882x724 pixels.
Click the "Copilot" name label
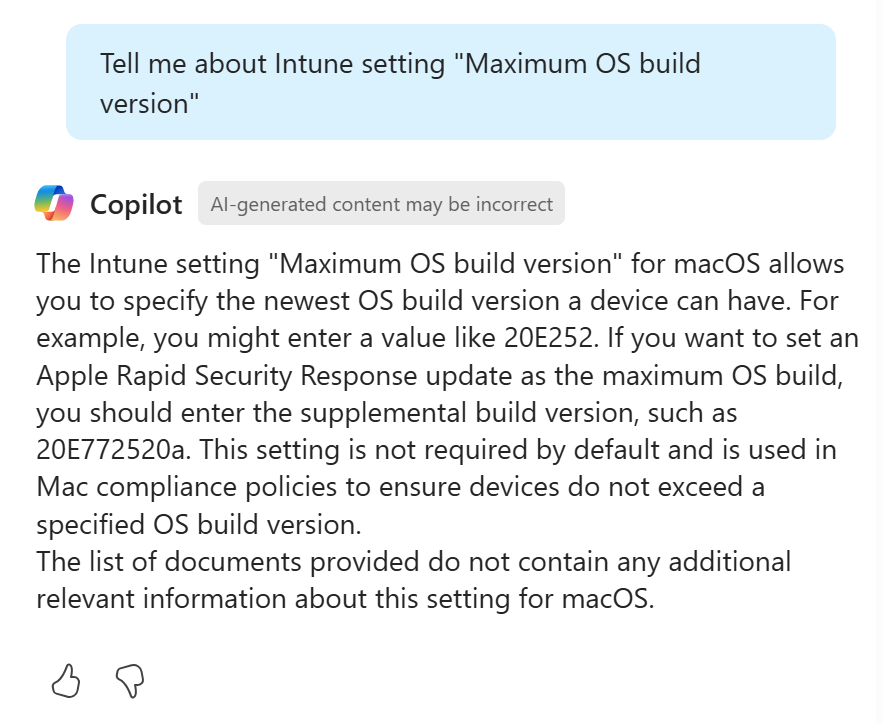coord(136,204)
